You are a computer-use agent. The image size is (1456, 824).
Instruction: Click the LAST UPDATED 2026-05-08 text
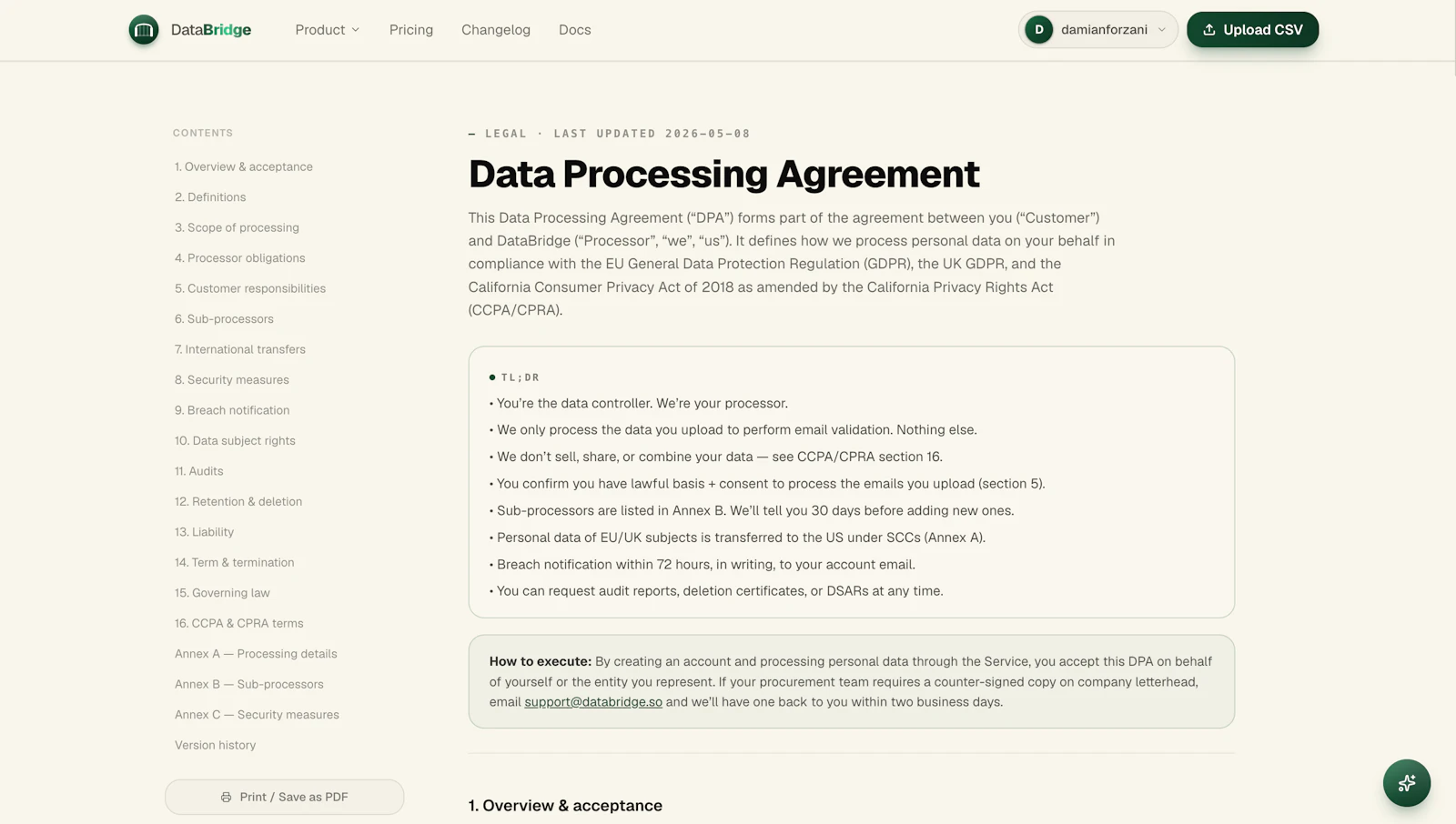point(652,134)
